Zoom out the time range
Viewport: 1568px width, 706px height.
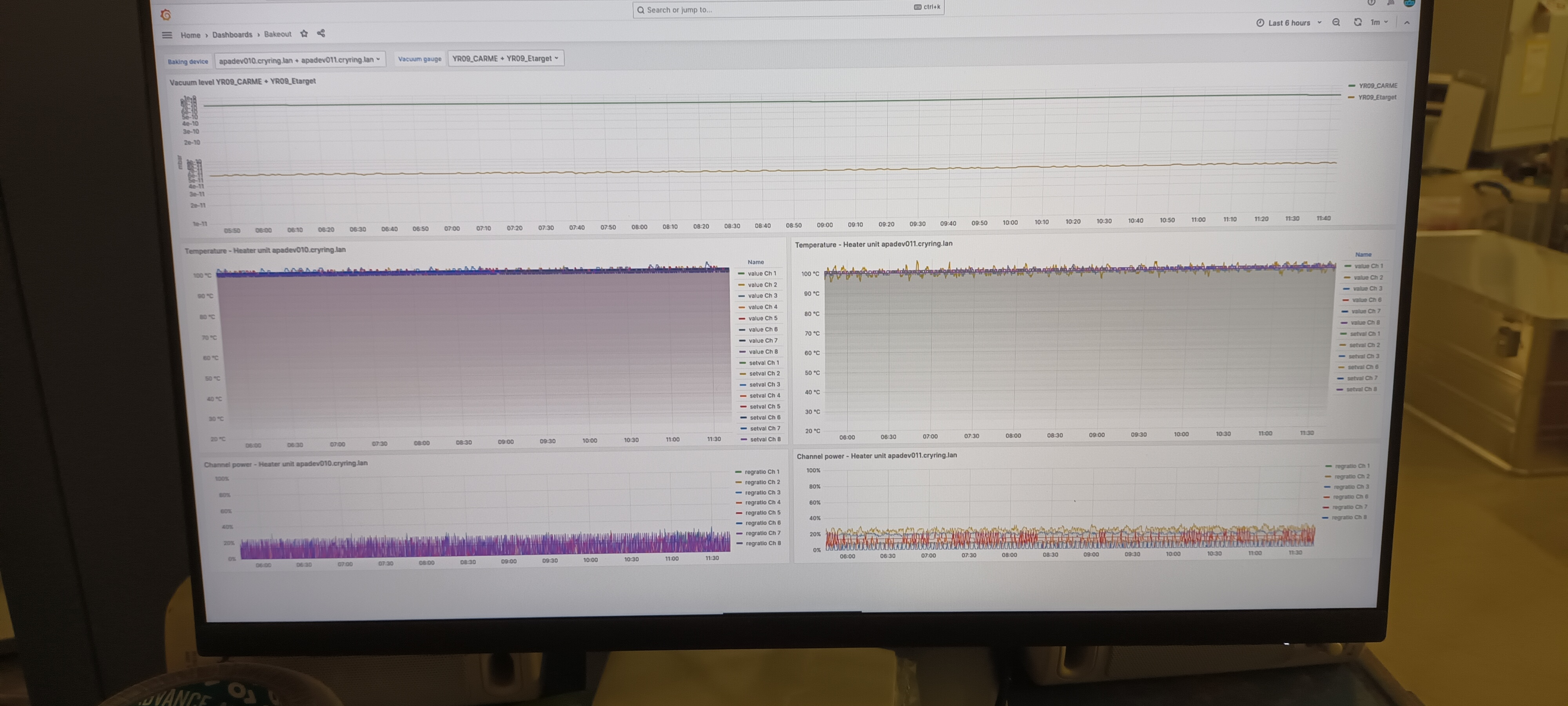1336,22
